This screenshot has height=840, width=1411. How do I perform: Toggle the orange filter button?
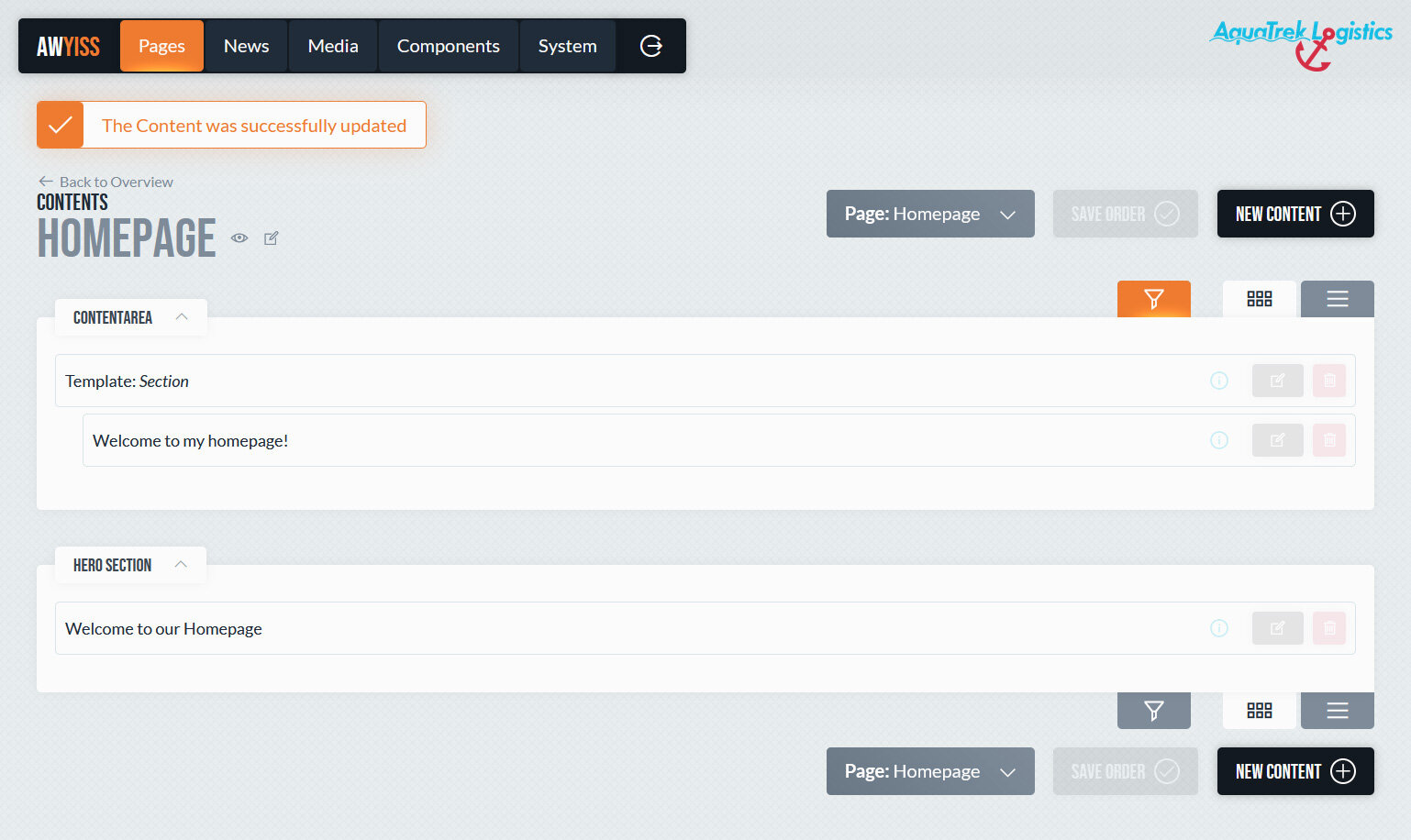(1153, 299)
